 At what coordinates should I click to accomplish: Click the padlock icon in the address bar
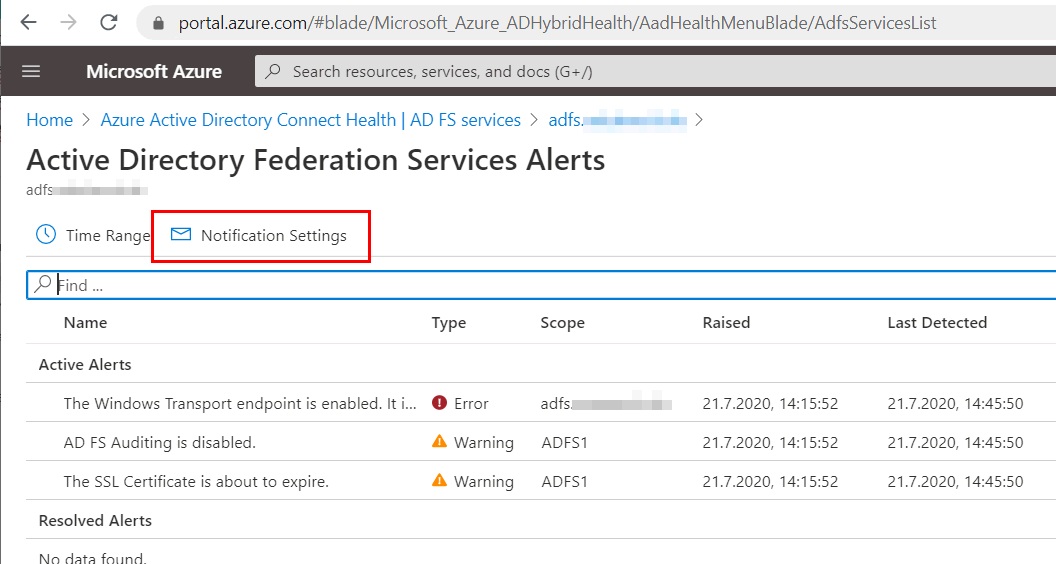[158, 23]
